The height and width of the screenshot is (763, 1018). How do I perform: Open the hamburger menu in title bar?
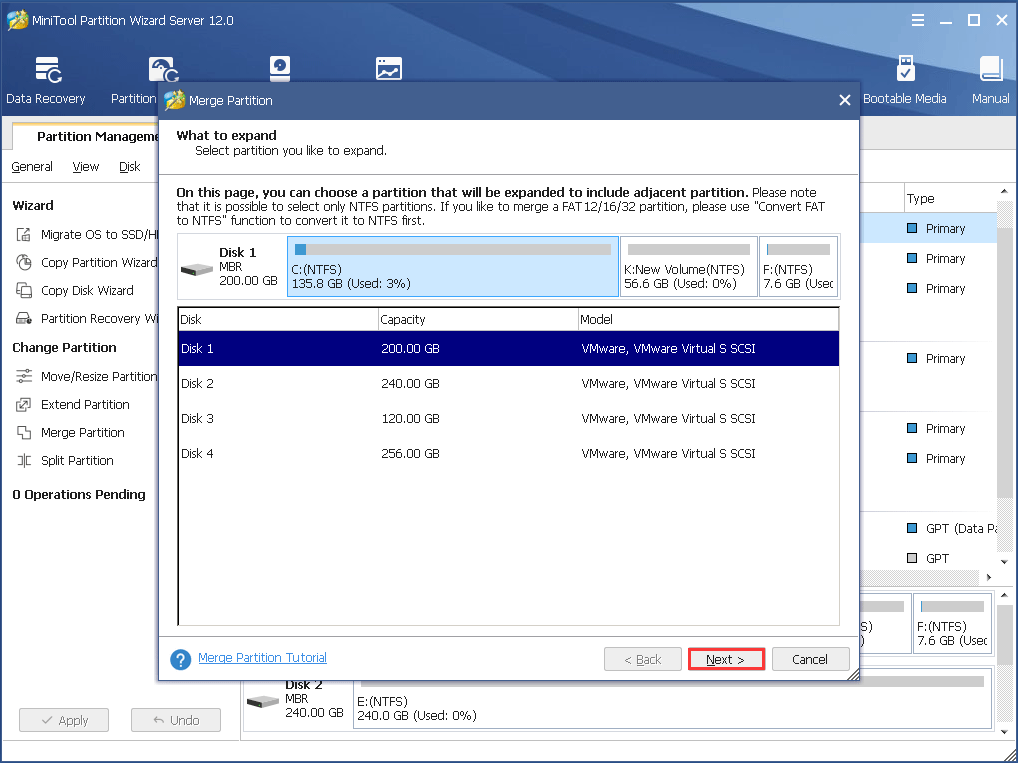click(x=917, y=21)
